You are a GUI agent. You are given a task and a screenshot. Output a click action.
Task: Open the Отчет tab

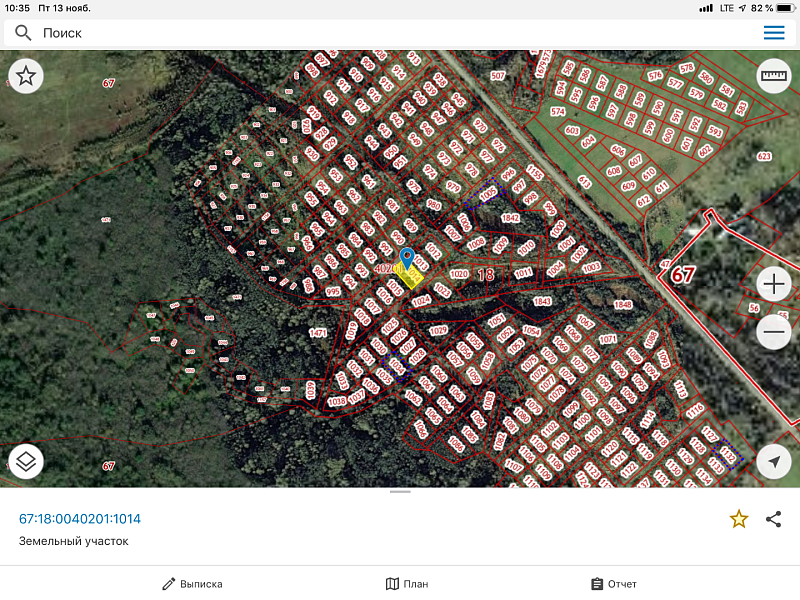[613, 584]
